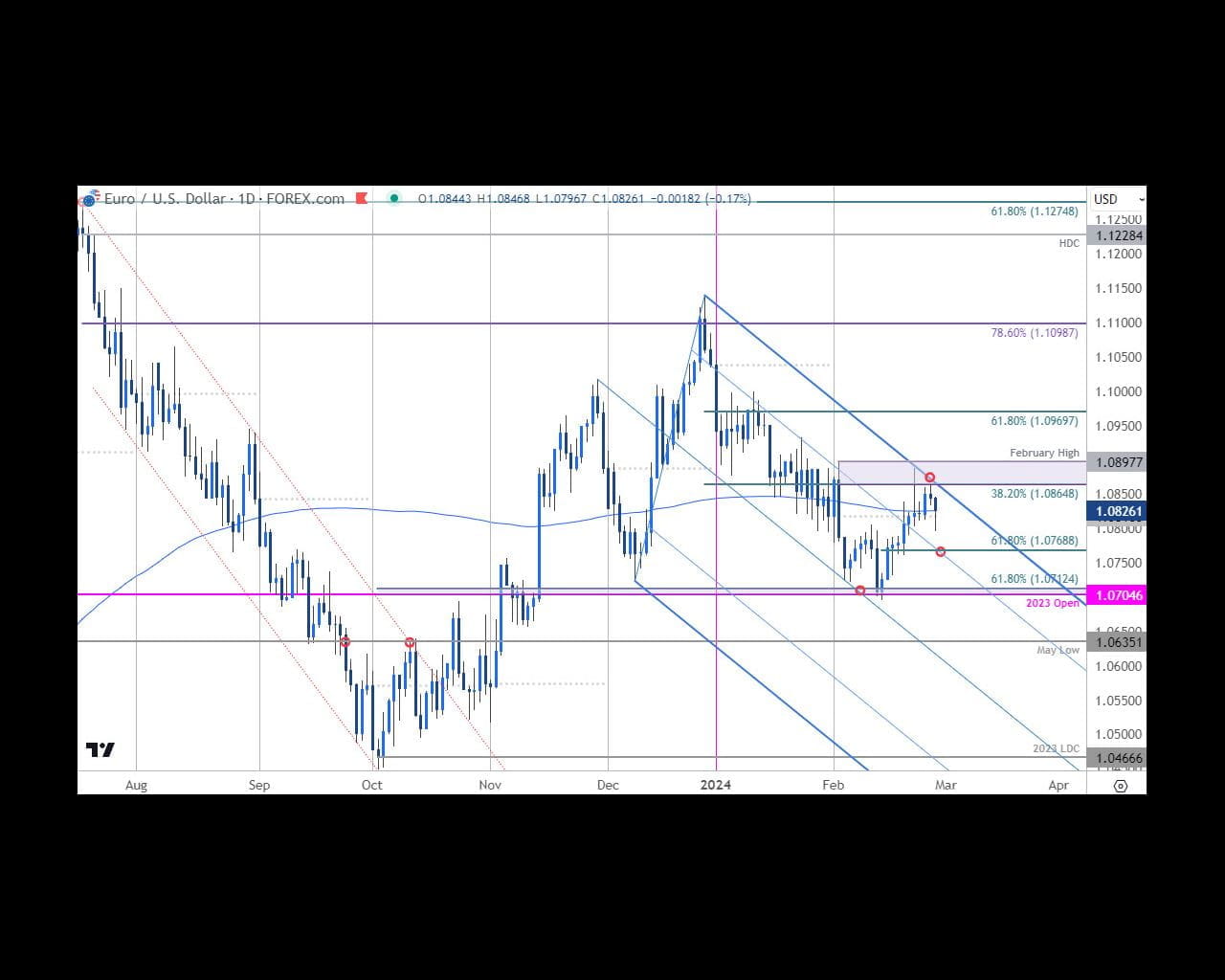Click the TradingView logo on the chart
Image resolution: width=1225 pixels, height=980 pixels.
coord(100,749)
